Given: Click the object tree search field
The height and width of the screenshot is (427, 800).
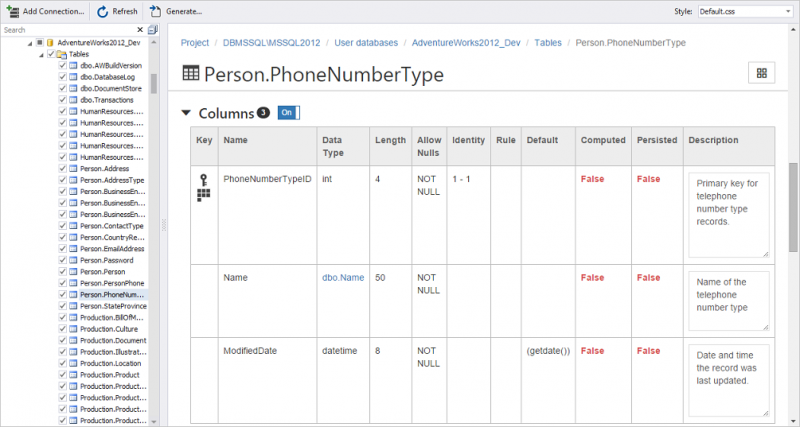Looking at the screenshot, I should [69, 30].
